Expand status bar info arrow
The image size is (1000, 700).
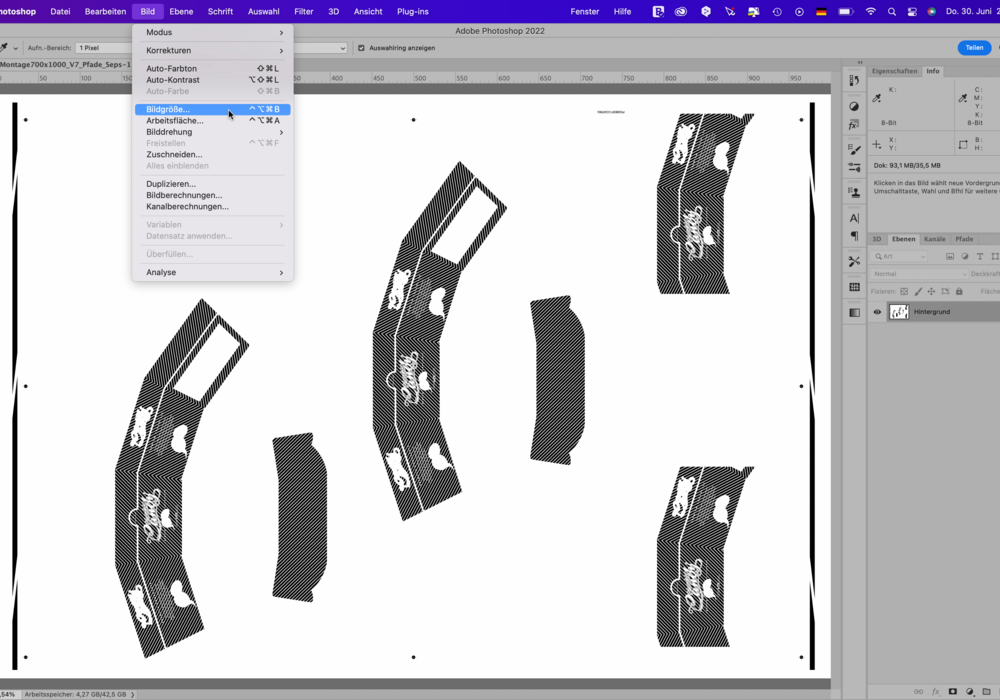[132, 694]
